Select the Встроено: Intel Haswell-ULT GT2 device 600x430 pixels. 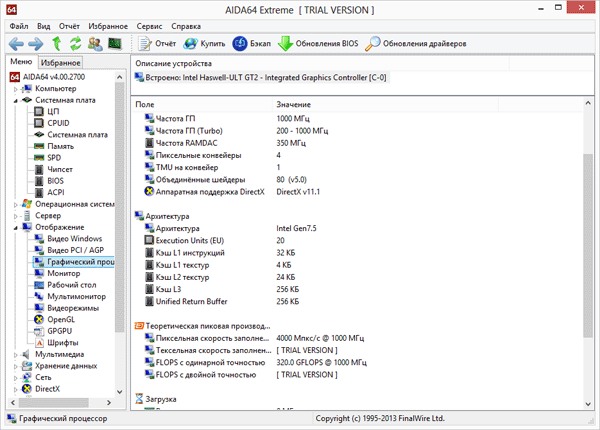pyautogui.click(x=261, y=78)
